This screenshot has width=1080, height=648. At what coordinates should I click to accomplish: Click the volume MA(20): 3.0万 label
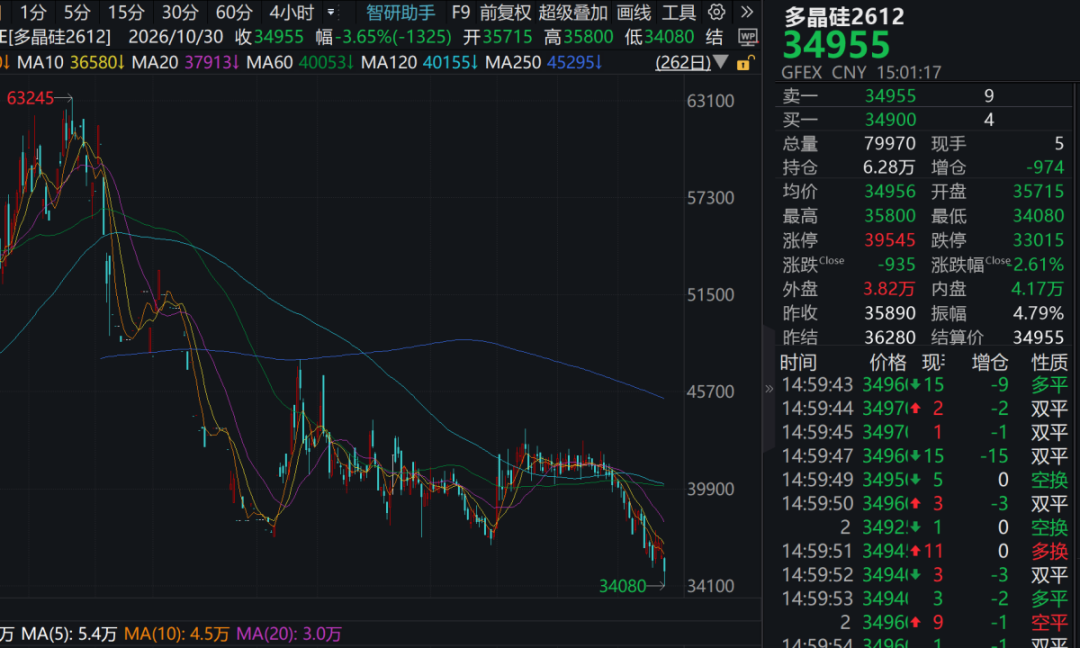(289, 634)
